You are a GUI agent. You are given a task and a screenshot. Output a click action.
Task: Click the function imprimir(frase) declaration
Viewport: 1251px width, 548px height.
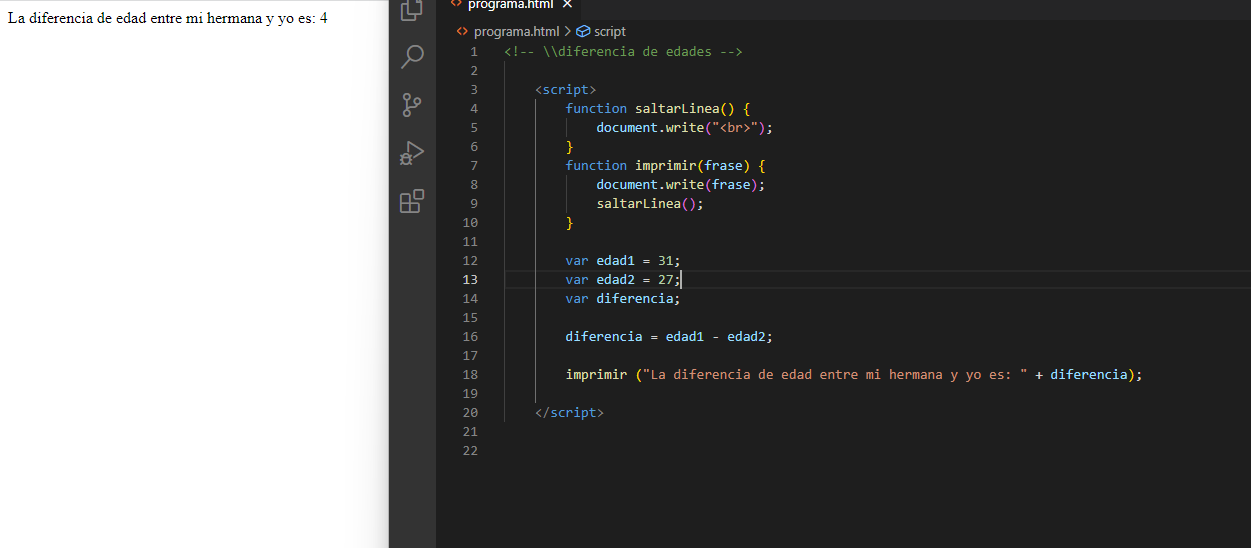tap(665, 165)
